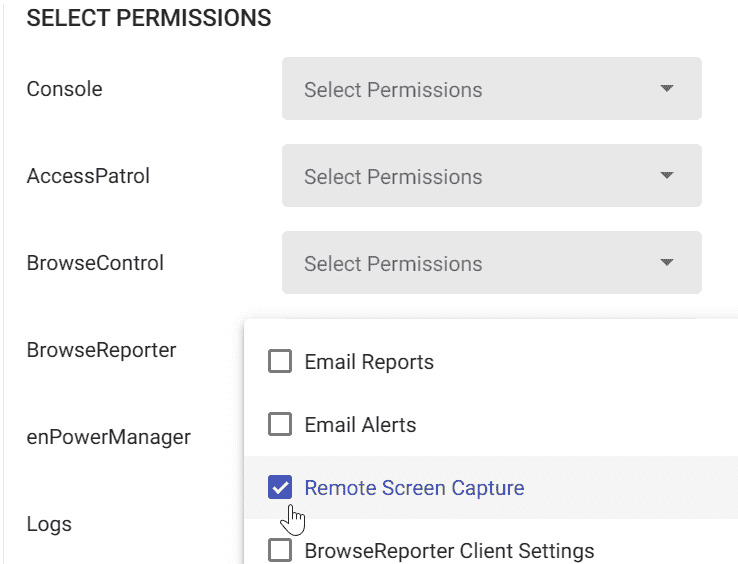Click the Logs row label

pos(49,524)
